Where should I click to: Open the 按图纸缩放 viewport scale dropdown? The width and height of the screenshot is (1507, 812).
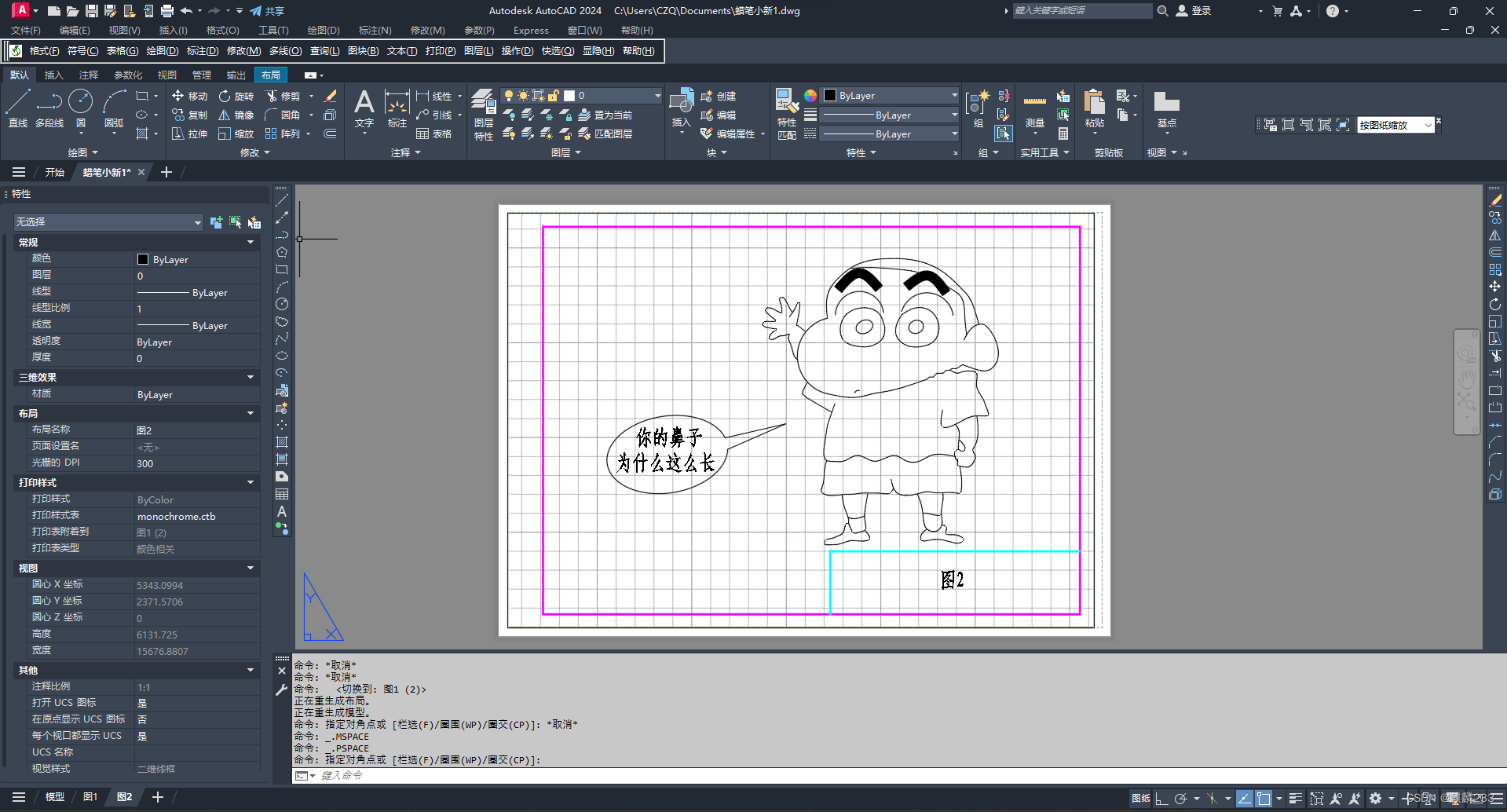tap(1395, 125)
